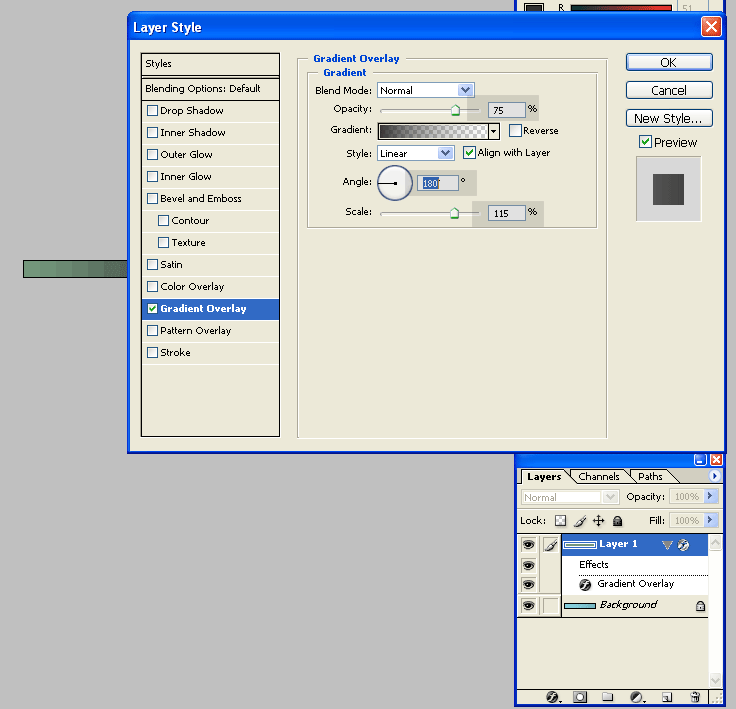Click the Opacity slider handle
The width and height of the screenshot is (736, 709).
click(455, 110)
